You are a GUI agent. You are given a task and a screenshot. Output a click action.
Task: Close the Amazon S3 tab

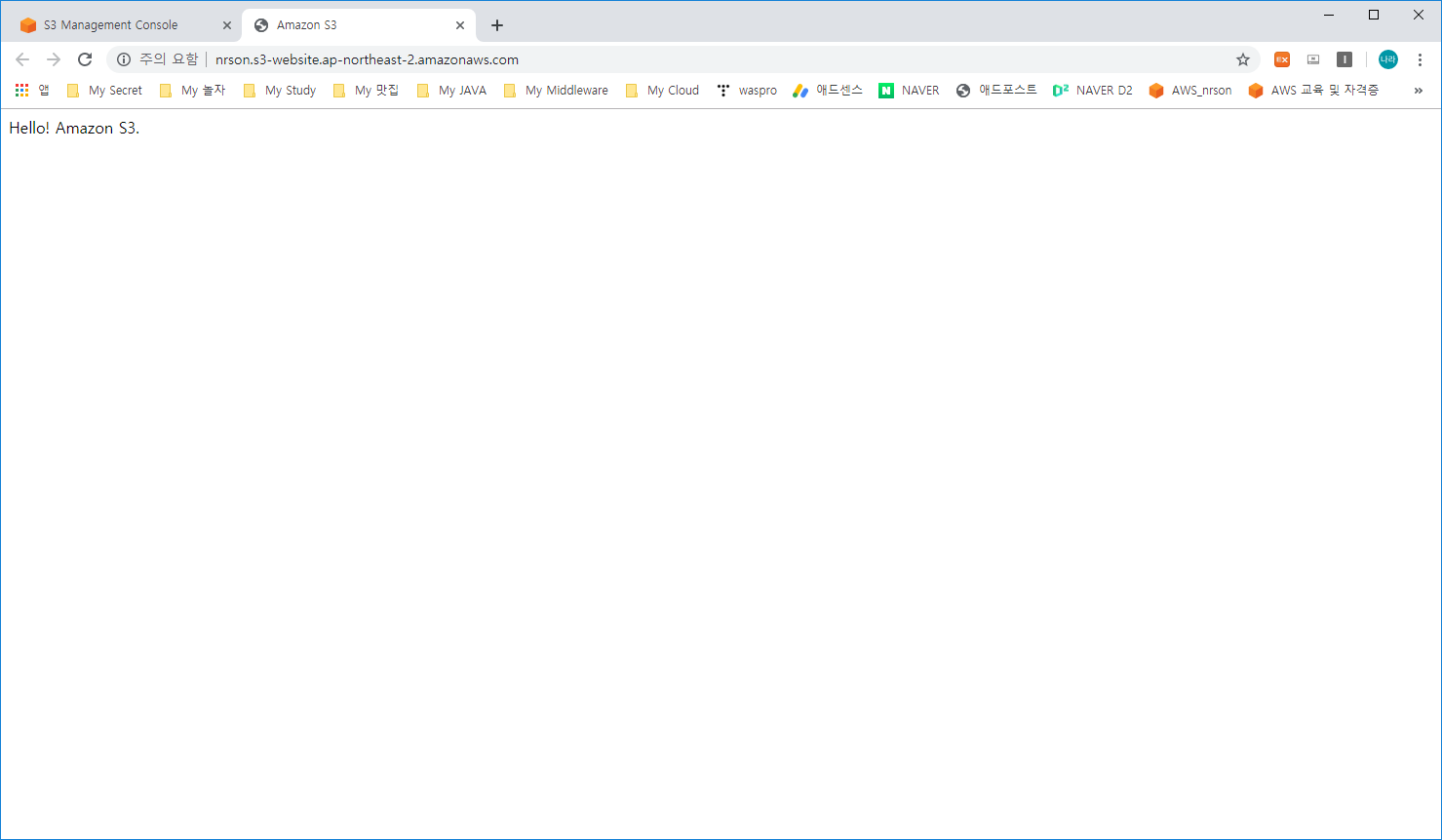460,25
